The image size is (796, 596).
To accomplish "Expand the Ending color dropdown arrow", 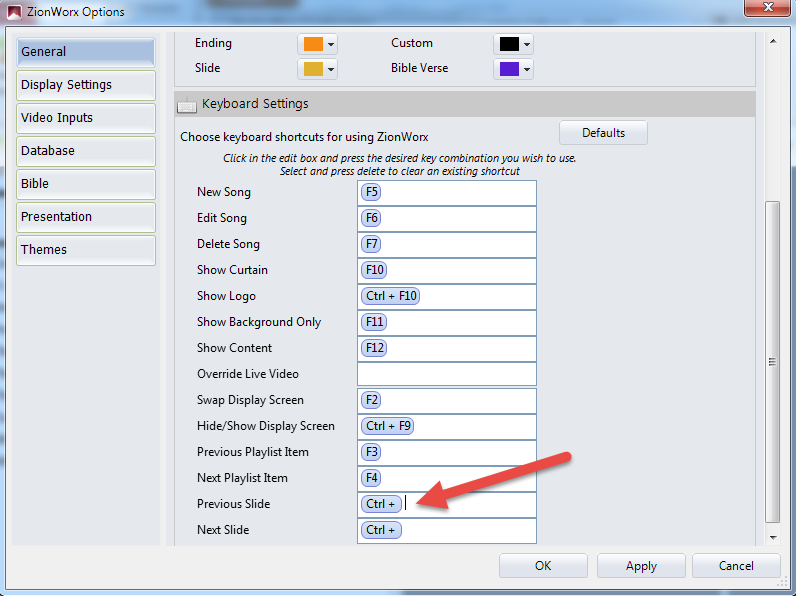I will 331,44.
